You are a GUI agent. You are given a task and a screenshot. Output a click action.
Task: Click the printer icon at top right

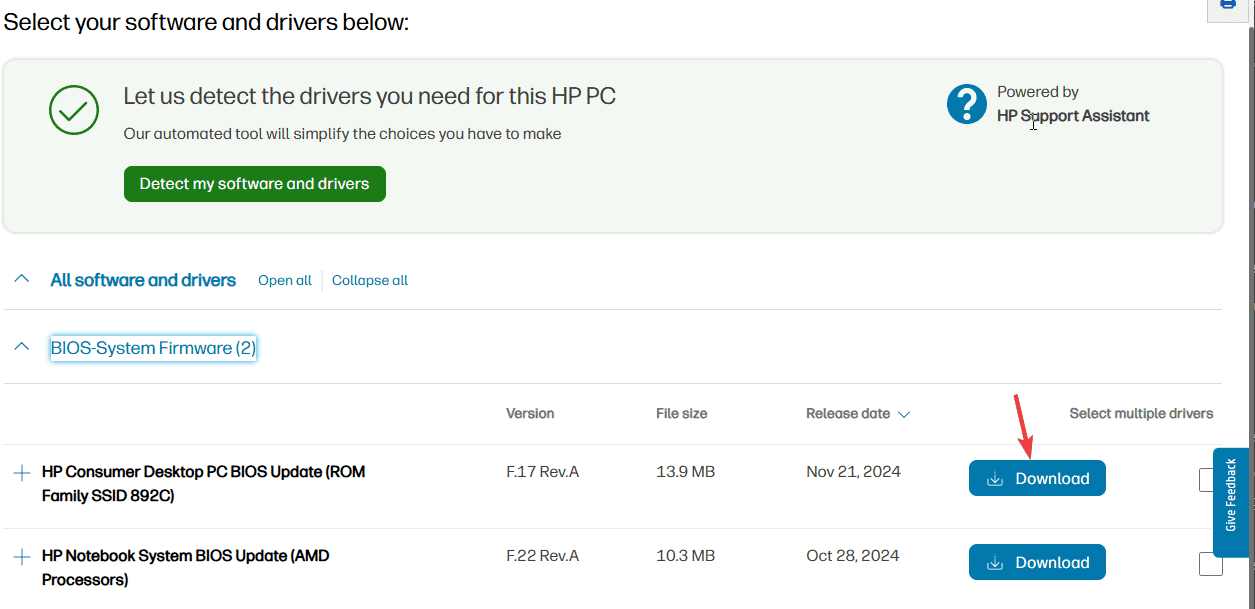point(1228,6)
